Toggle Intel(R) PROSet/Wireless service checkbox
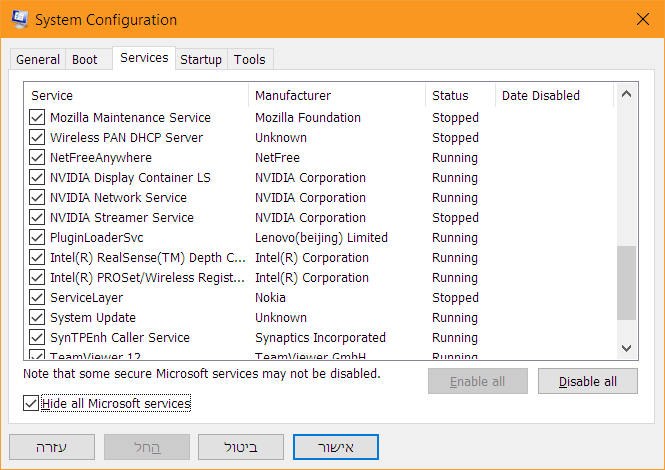665x470 pixels. click(x=37, y=277)
